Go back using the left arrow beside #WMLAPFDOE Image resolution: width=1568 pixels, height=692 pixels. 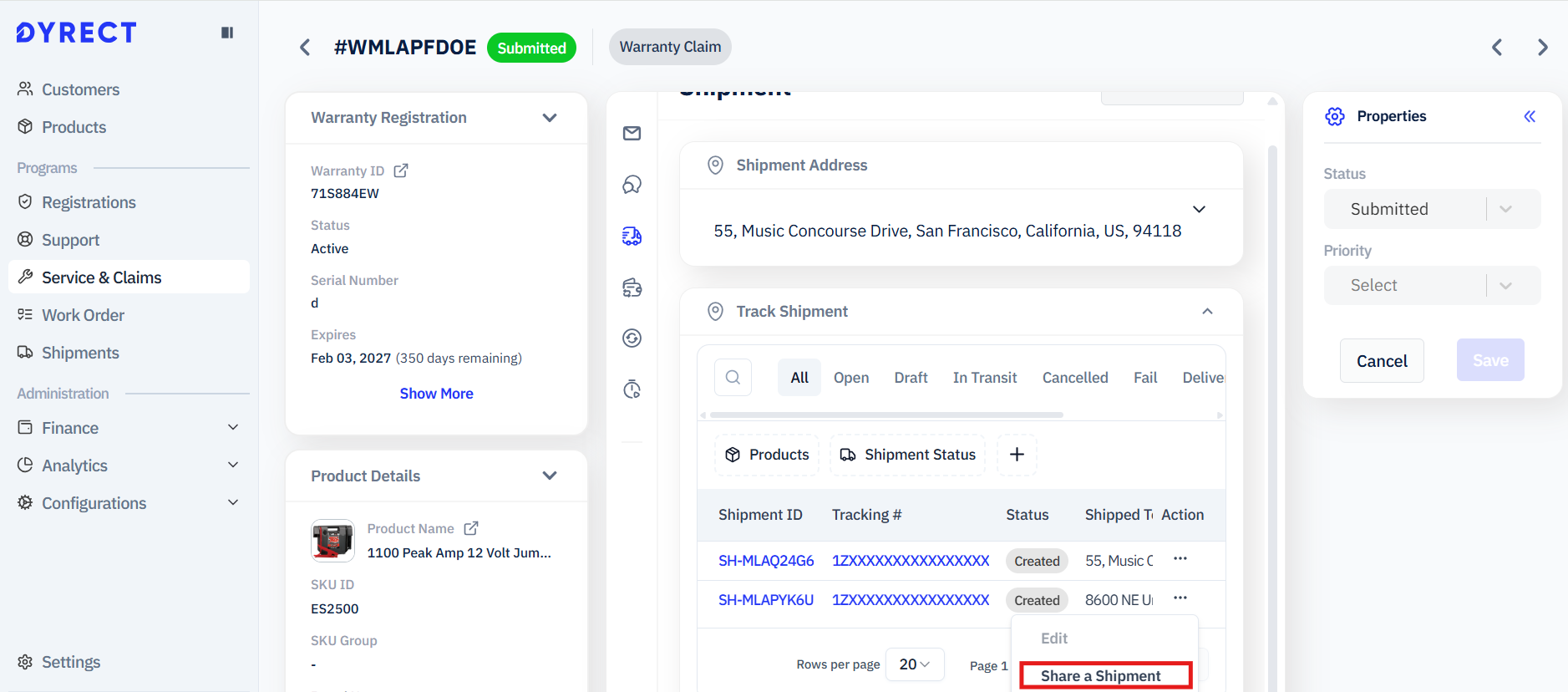[305, 48]
